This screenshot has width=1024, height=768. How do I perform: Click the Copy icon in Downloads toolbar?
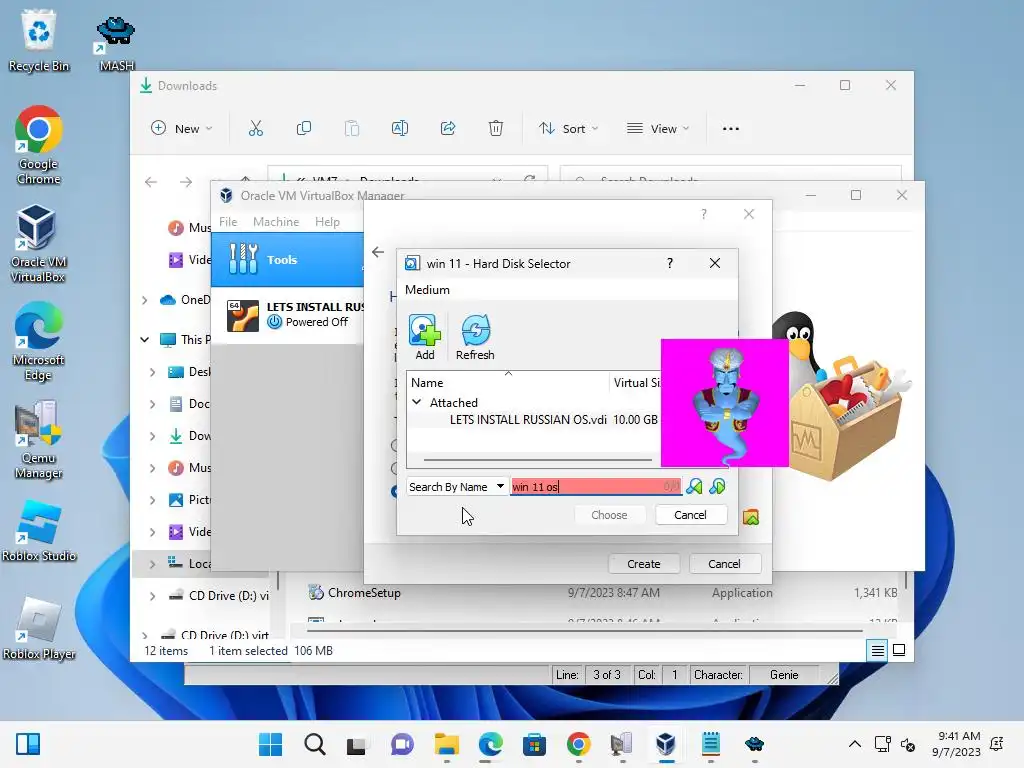coord(304,129)
